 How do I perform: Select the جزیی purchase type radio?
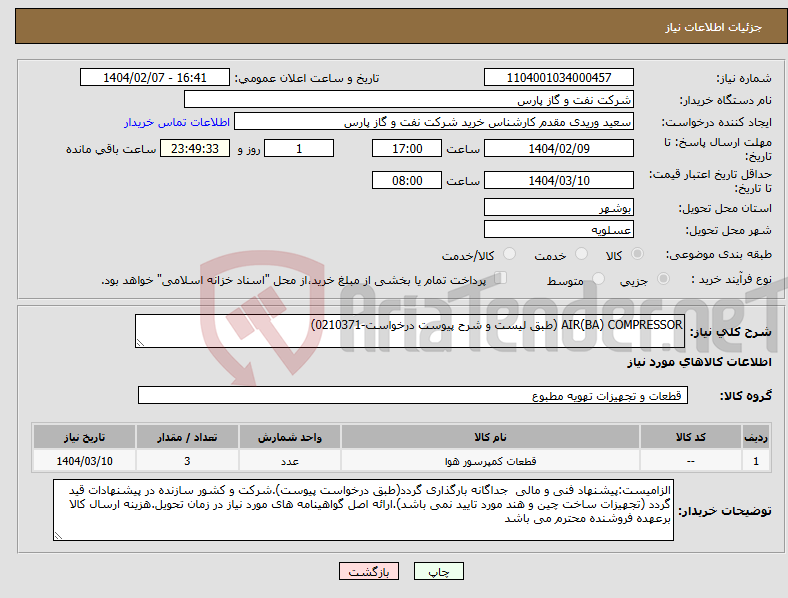point(663,278)
